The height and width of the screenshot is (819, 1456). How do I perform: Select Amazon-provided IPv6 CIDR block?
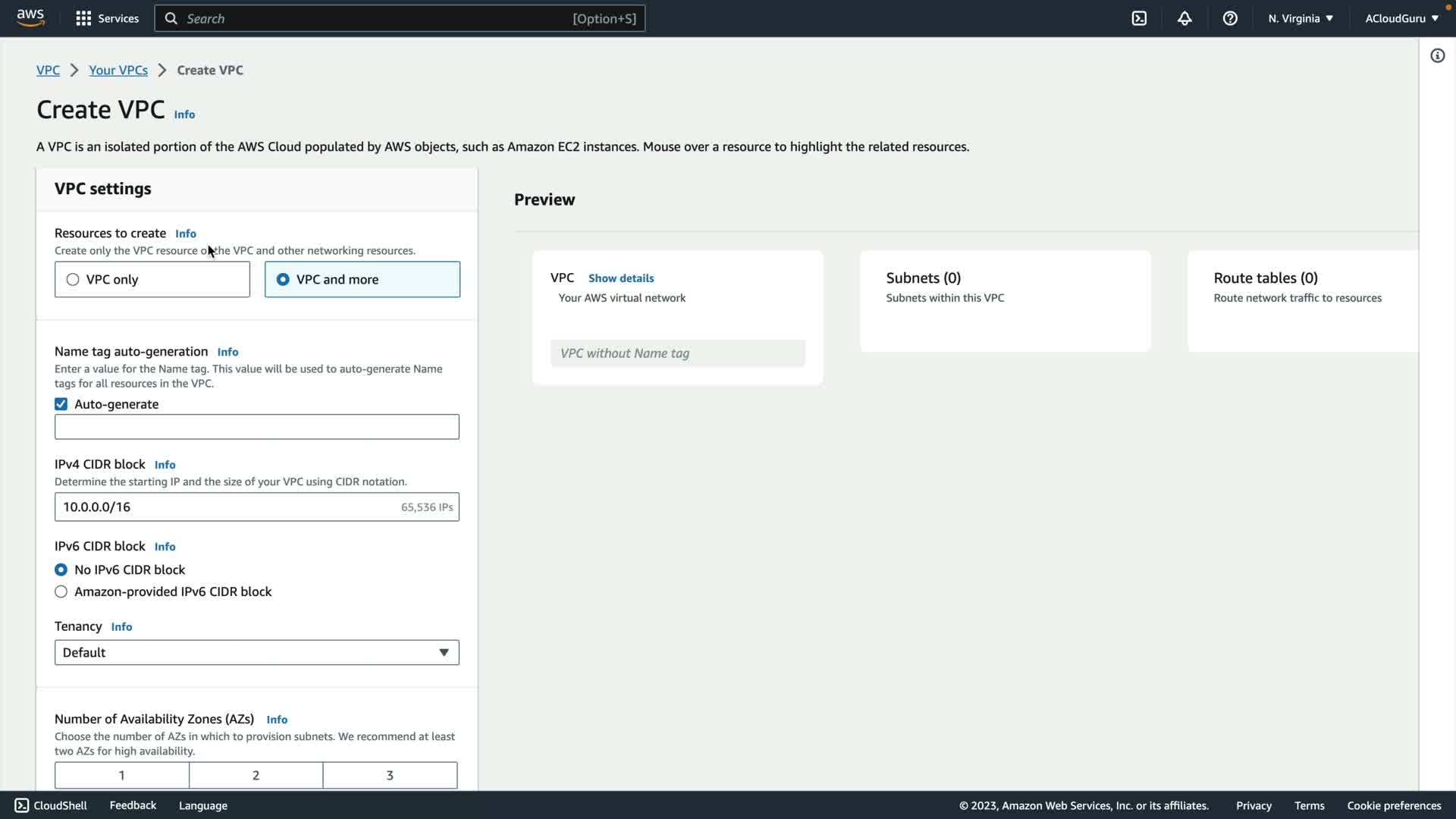61,591
